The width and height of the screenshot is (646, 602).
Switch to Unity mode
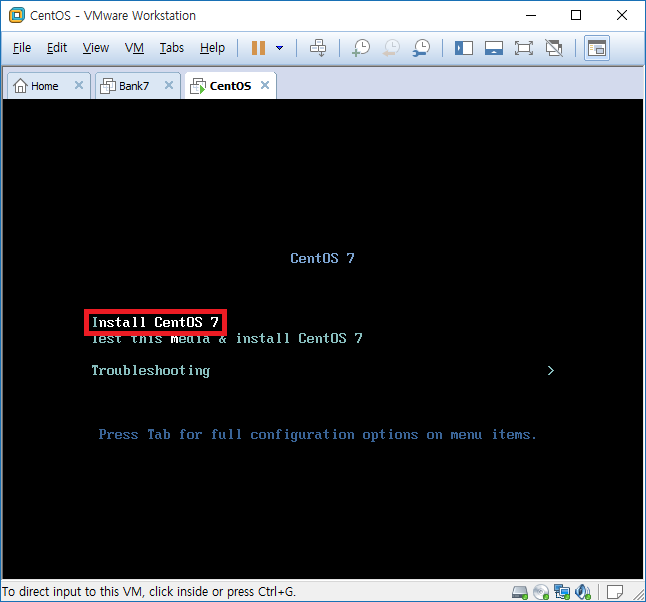click(554, 48)
